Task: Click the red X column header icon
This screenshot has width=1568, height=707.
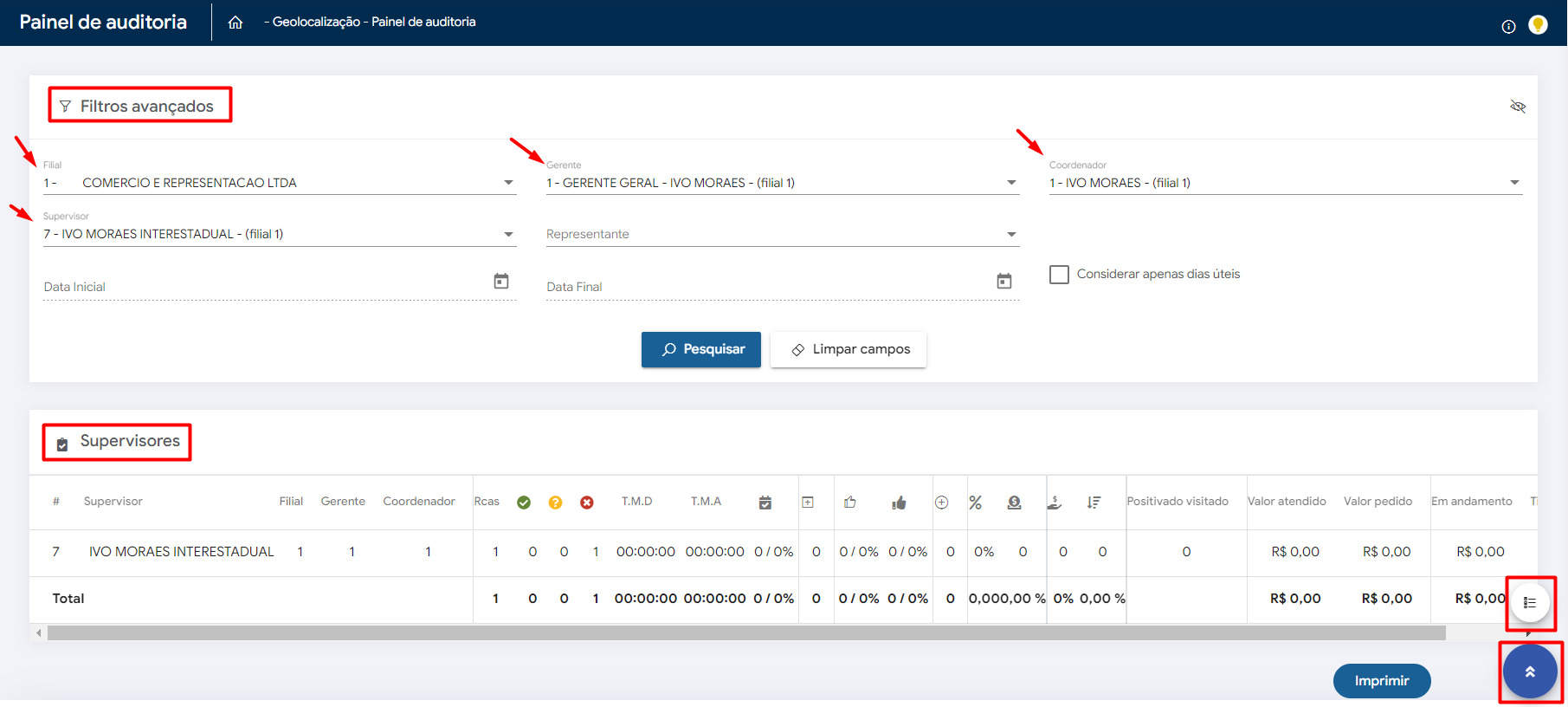Action: (x=587, y=503)
